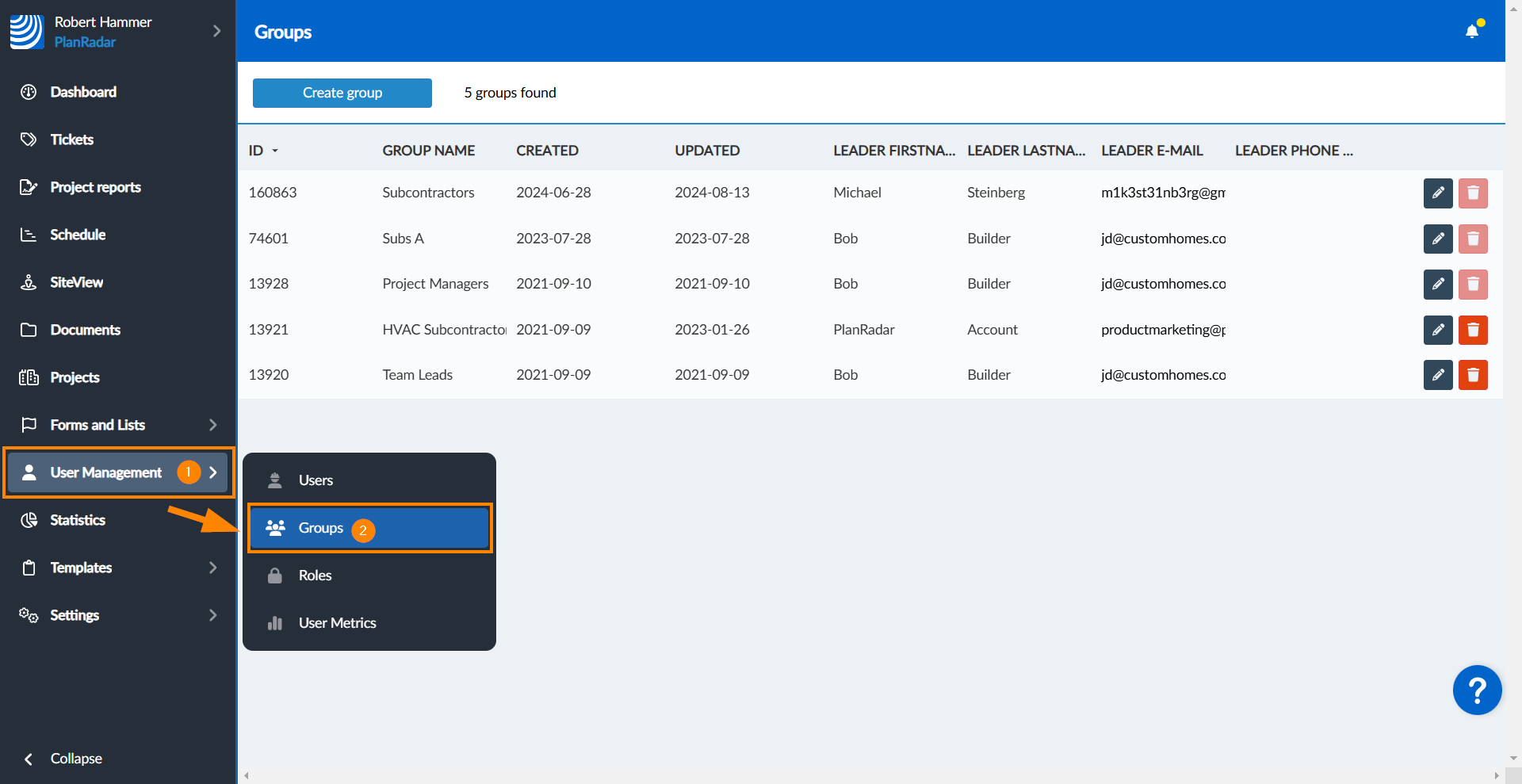Open the Schedule section
1522x784 pixels.
78,235
